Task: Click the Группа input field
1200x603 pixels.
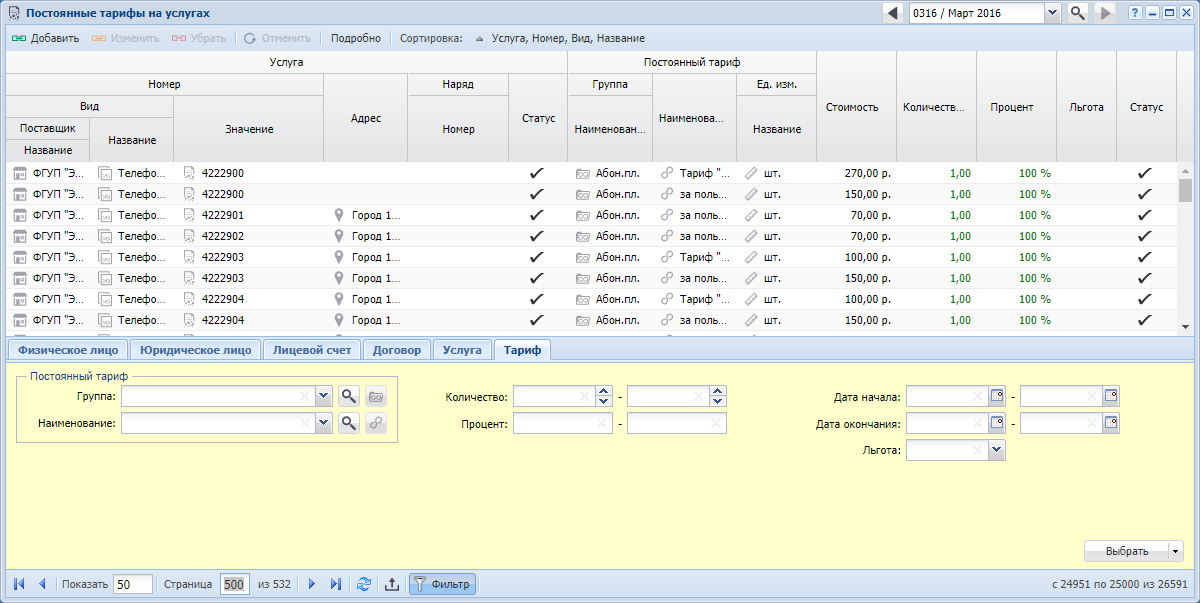Action: click(218, 397)
